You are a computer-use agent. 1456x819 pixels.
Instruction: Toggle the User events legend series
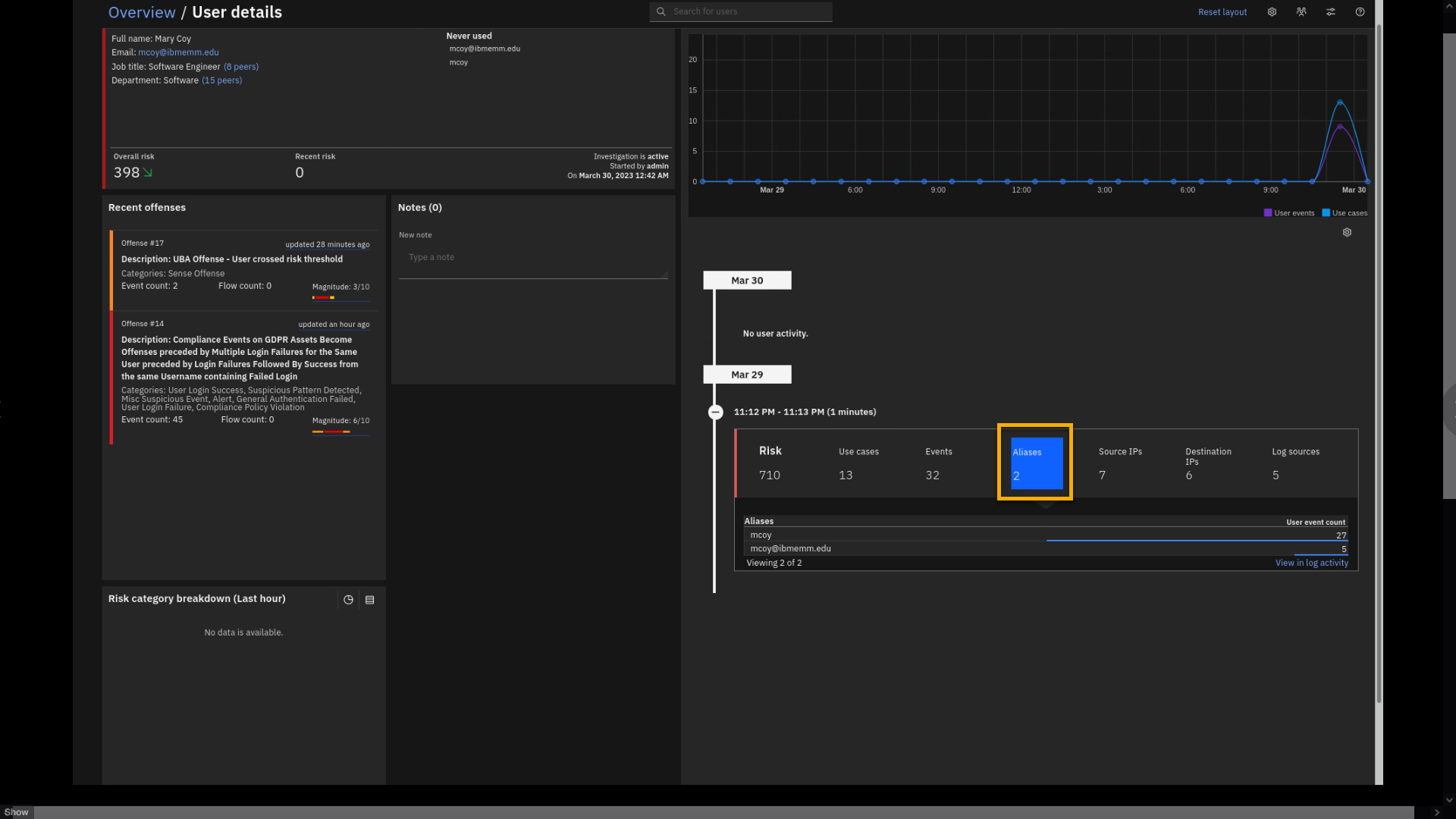(x=1288, y=213)
